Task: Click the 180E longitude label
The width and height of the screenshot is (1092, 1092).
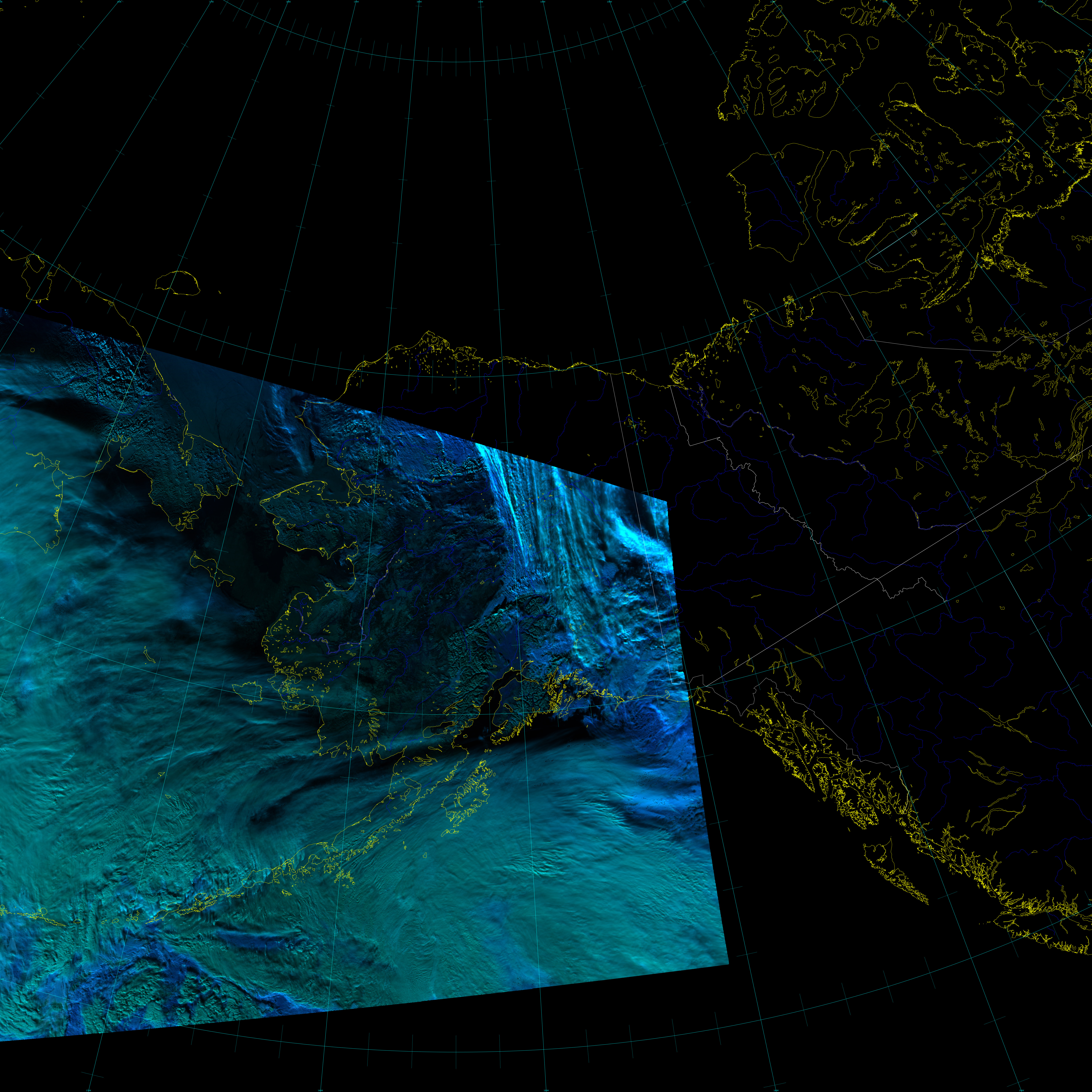Action: coord(288,2)
